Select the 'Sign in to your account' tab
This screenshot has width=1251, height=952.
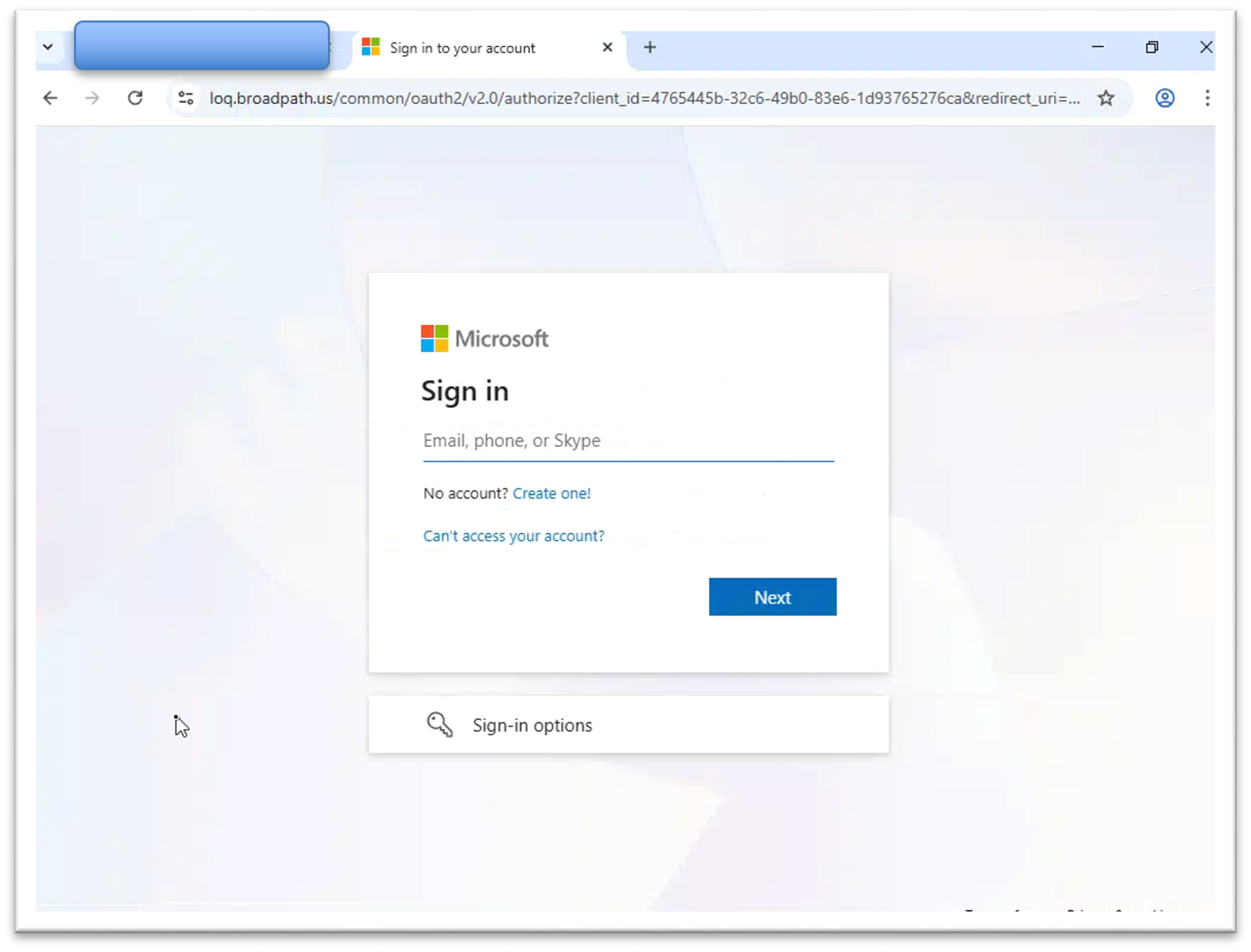(x=488, y=48)
